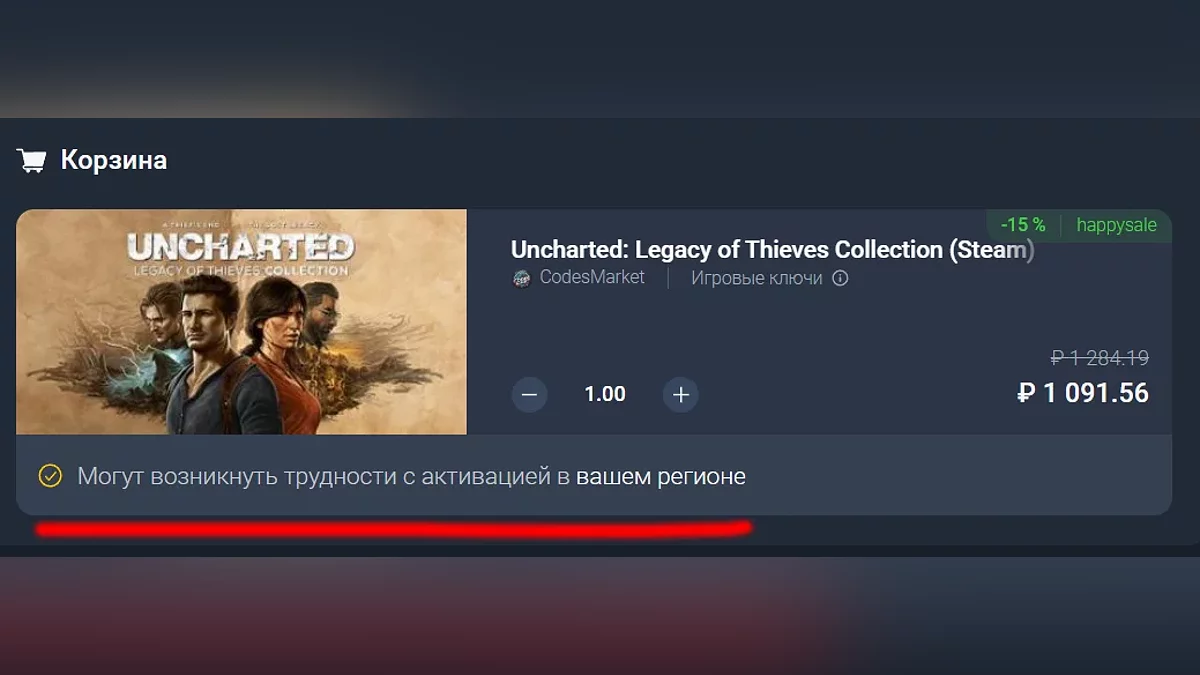Viewport: 1200px width, 675px height.
Task: Click the happysale promo code label
Action: [x=1116, y=225]
